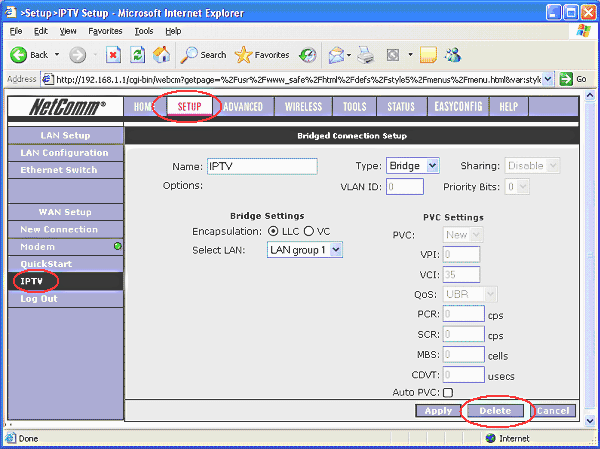The width and height of the screenshot is (600, 449).
Task: Click the NetComm logo
Action: click(x=66, y=106)
